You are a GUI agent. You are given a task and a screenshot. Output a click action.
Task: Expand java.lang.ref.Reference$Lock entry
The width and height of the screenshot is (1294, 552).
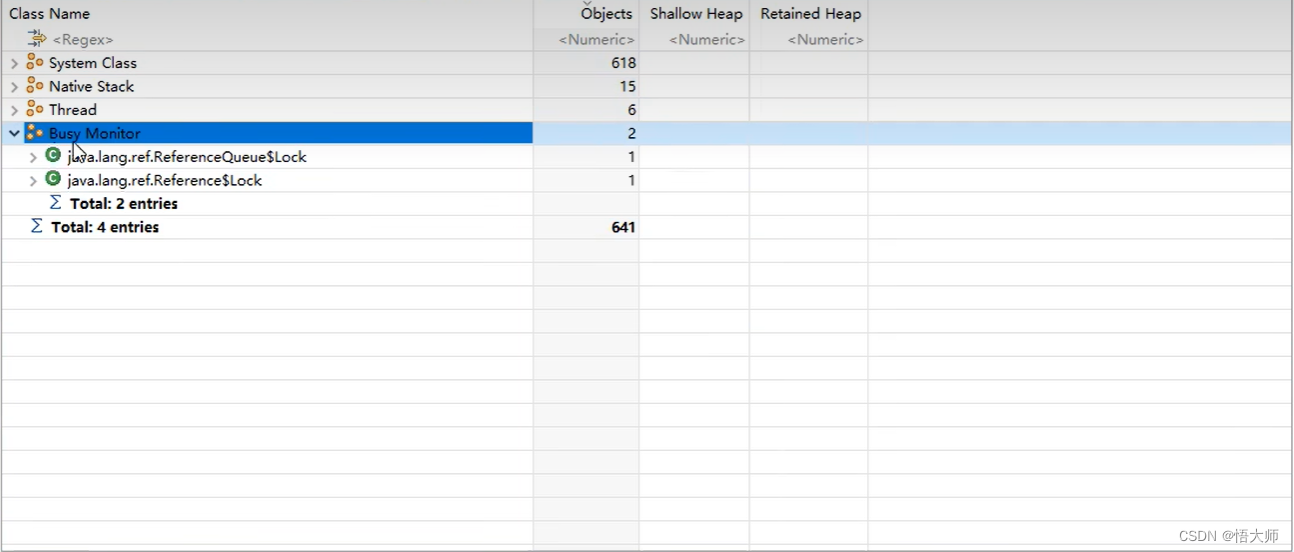[33, 181]
